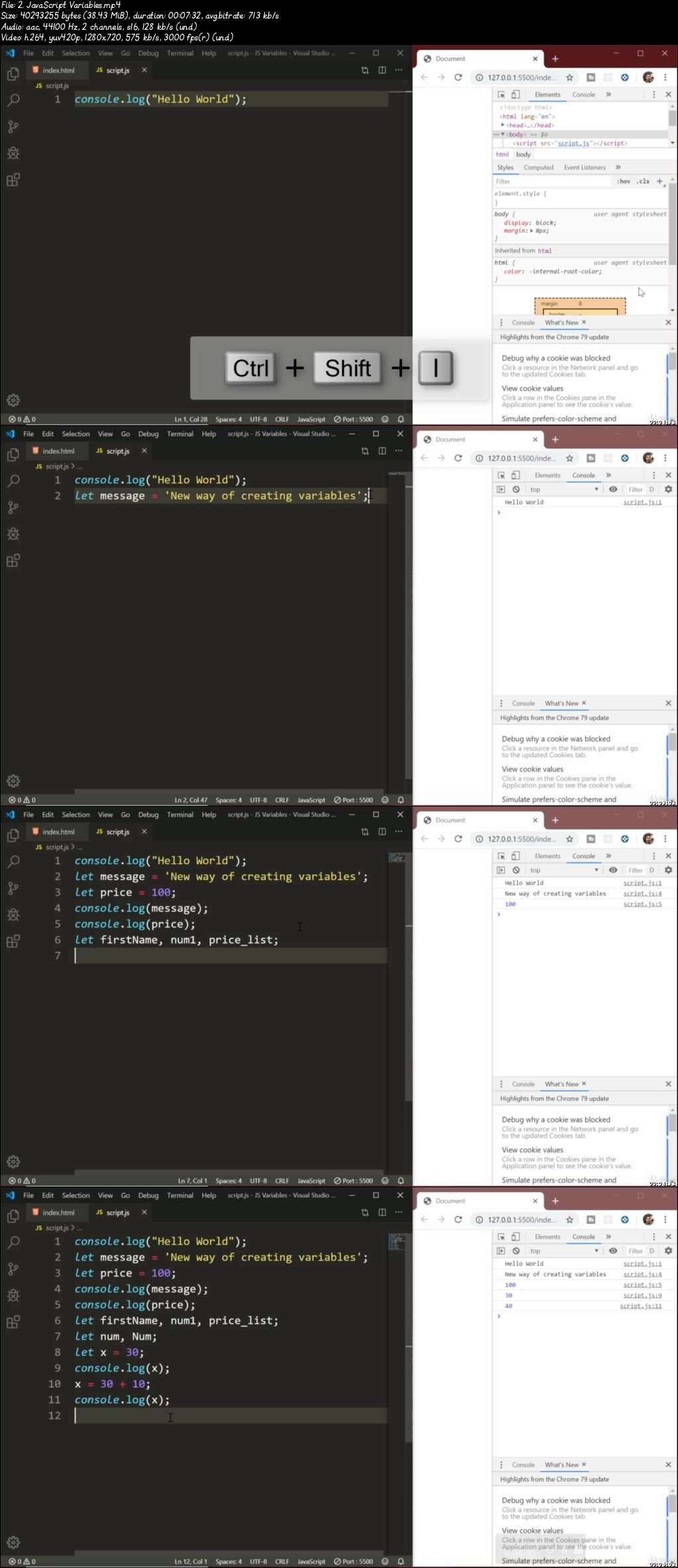
Task: Click browser Back arrow in two-line code frame
Action: pyautogui.click(x=424, y=458)
